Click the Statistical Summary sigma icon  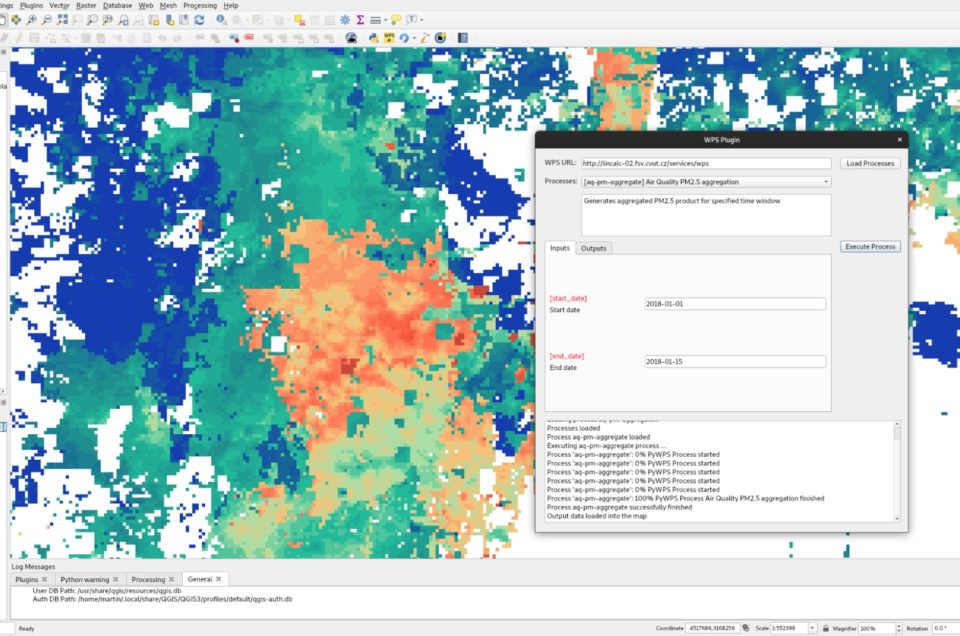click(360, 20)
